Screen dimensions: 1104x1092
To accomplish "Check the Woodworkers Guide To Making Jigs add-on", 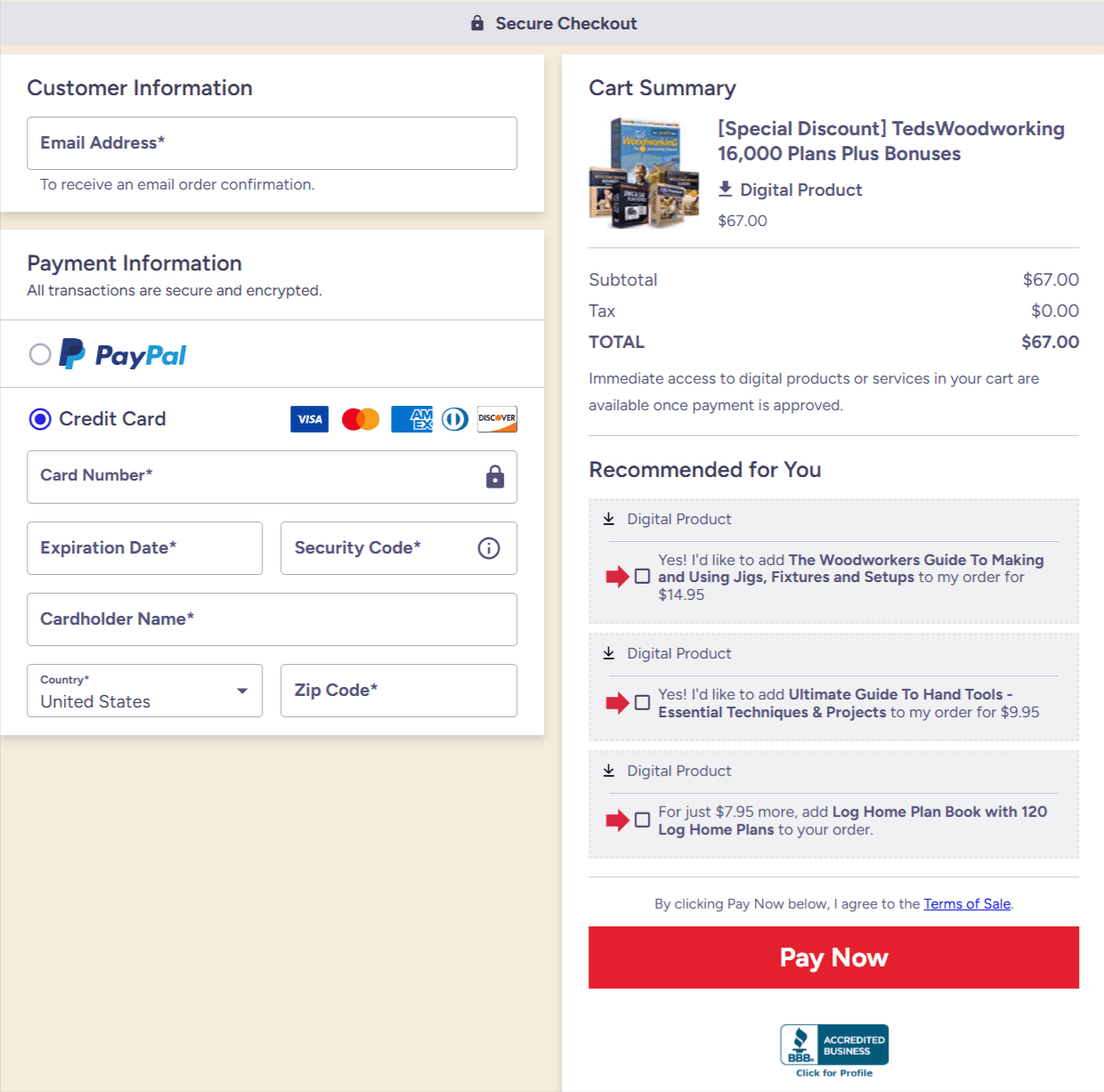I will [643, 576].
